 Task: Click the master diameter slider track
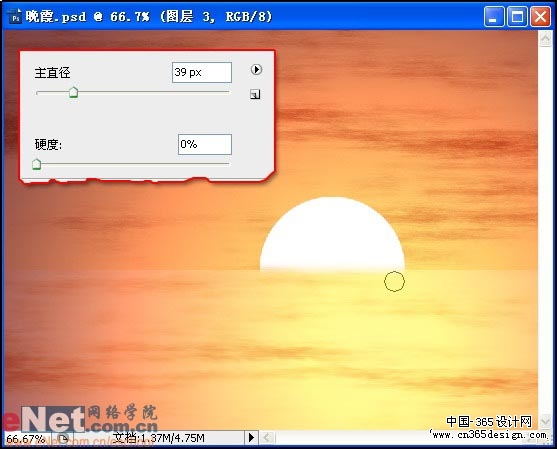[133, 92]
